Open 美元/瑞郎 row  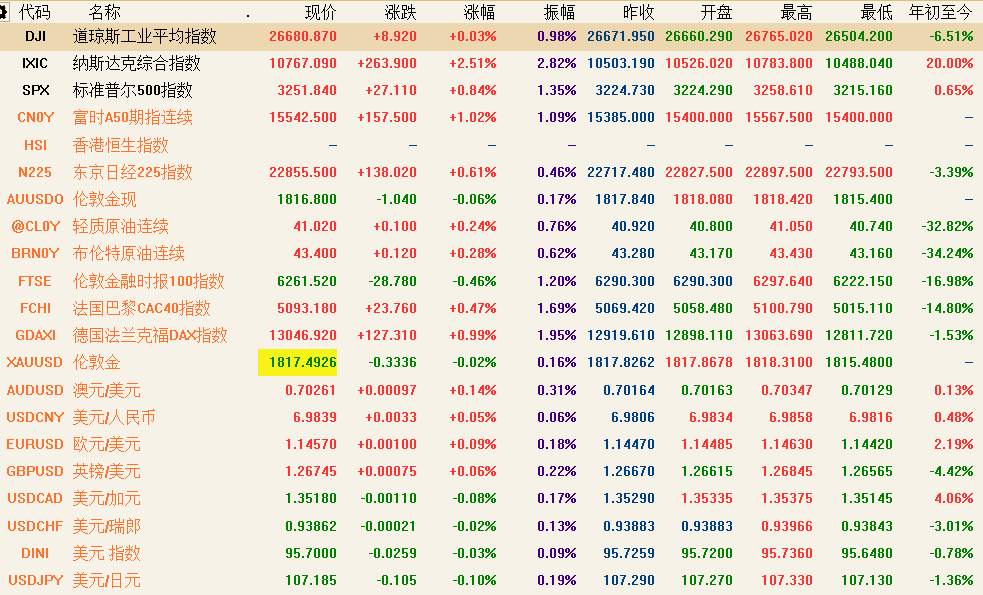click(x=107, y=525)
